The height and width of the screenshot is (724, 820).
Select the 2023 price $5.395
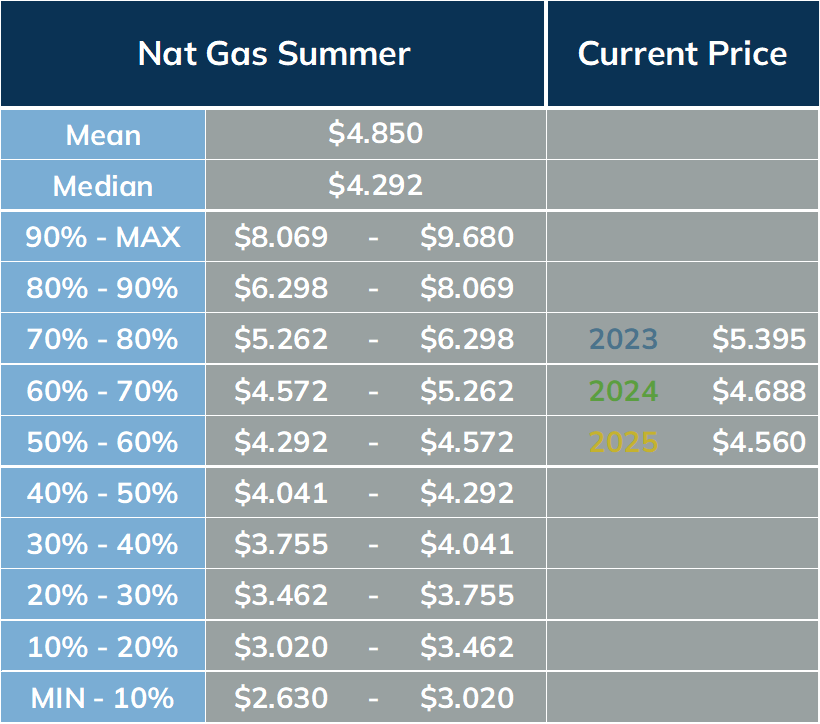[759, 338]
